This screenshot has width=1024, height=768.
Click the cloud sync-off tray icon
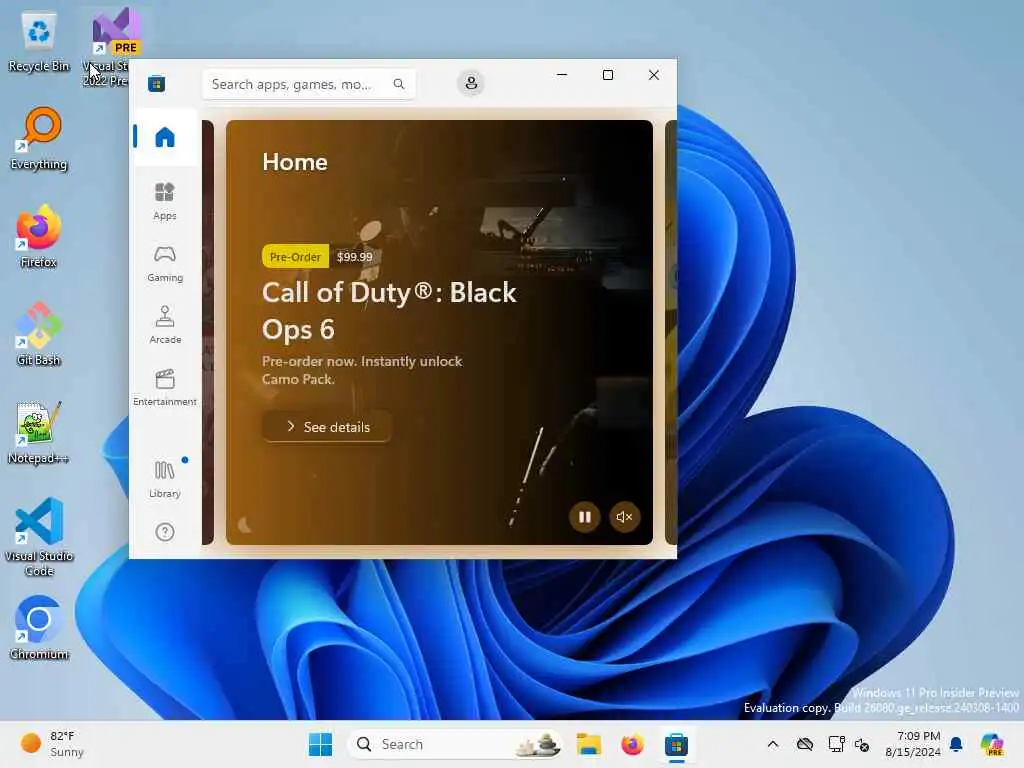(805, 744)
